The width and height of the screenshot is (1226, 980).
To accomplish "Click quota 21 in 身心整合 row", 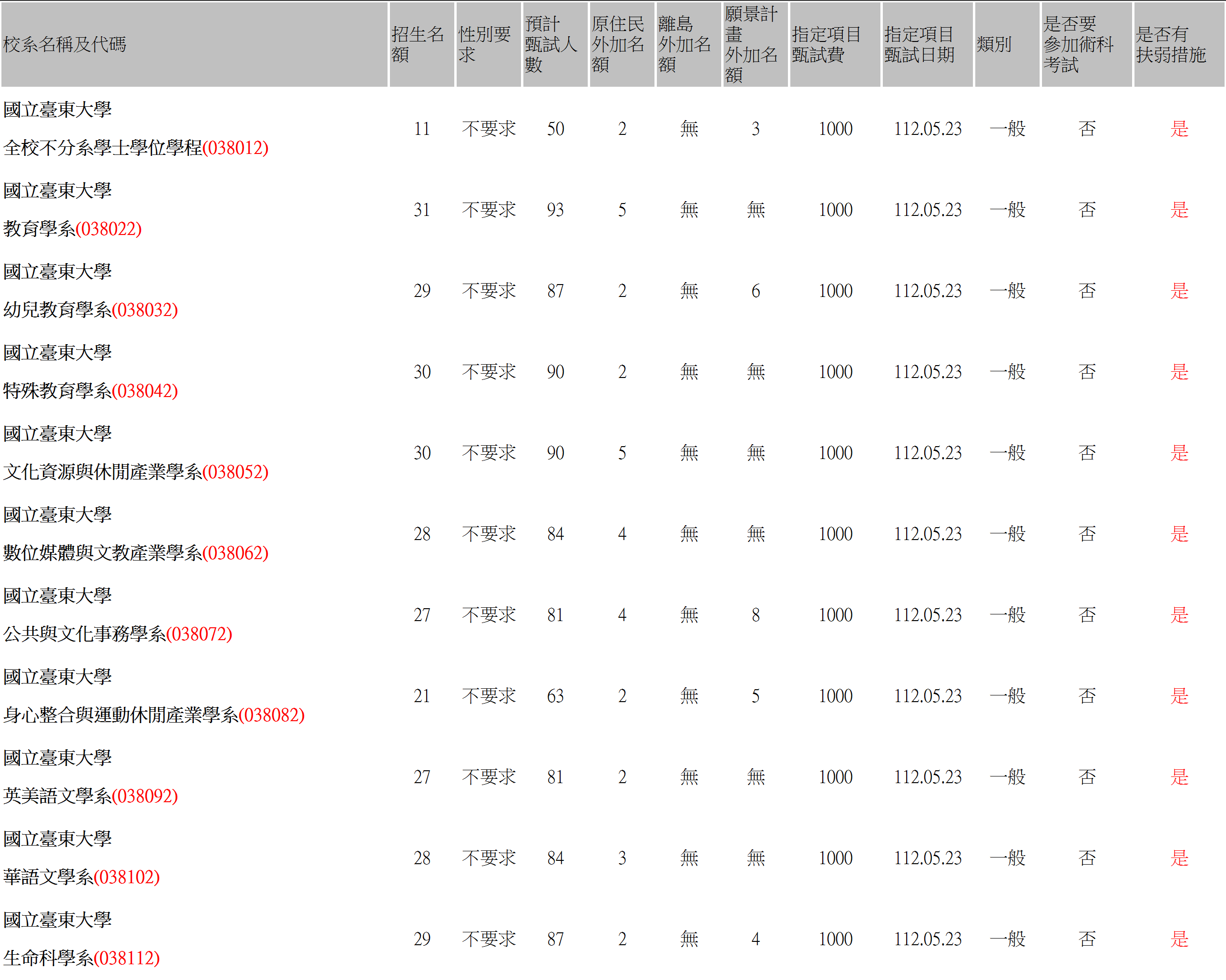I will click(422, 696).
